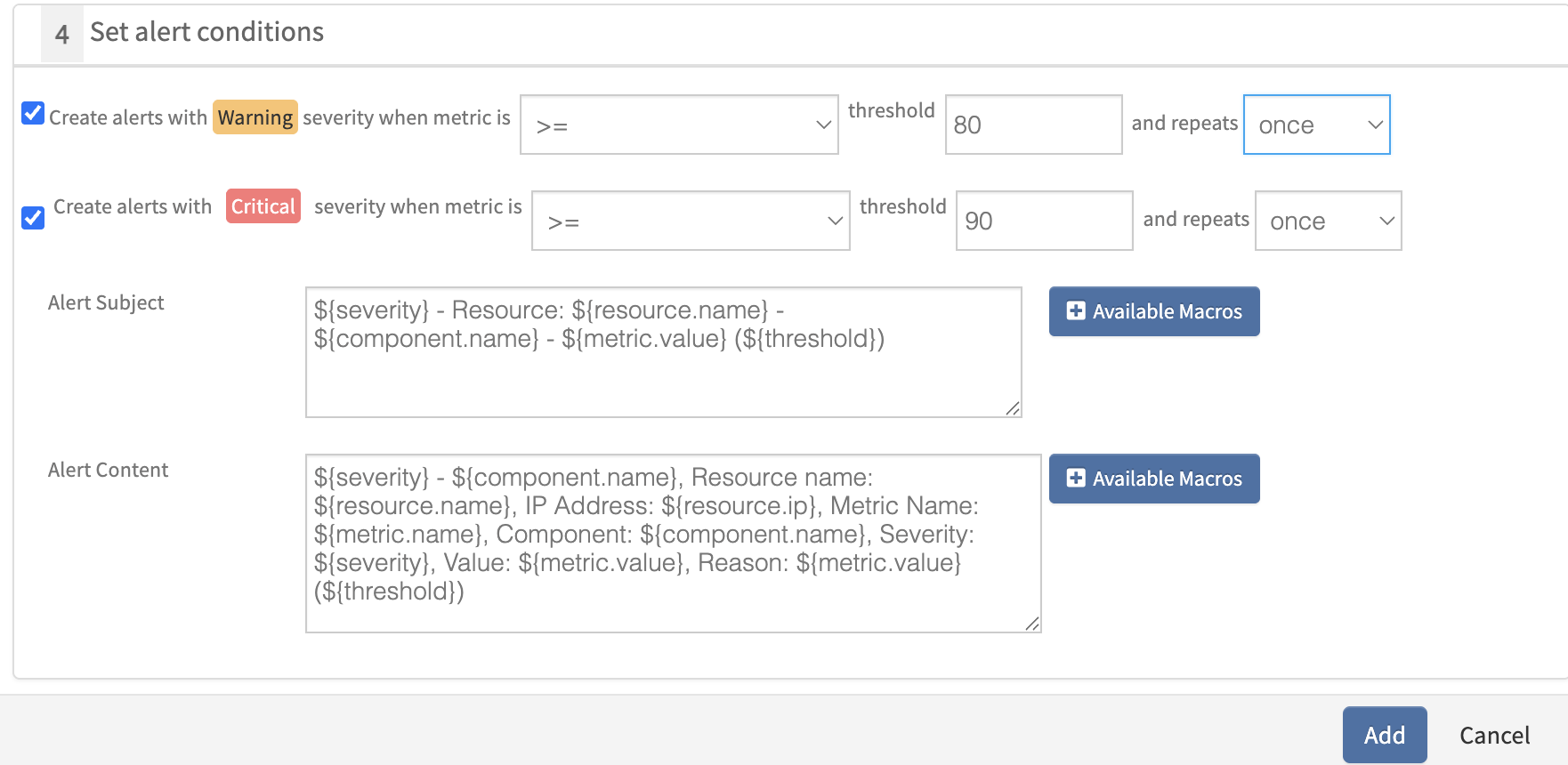
Task: Grab the Alert Content textarea resize handle
Action: (1032, 624)
